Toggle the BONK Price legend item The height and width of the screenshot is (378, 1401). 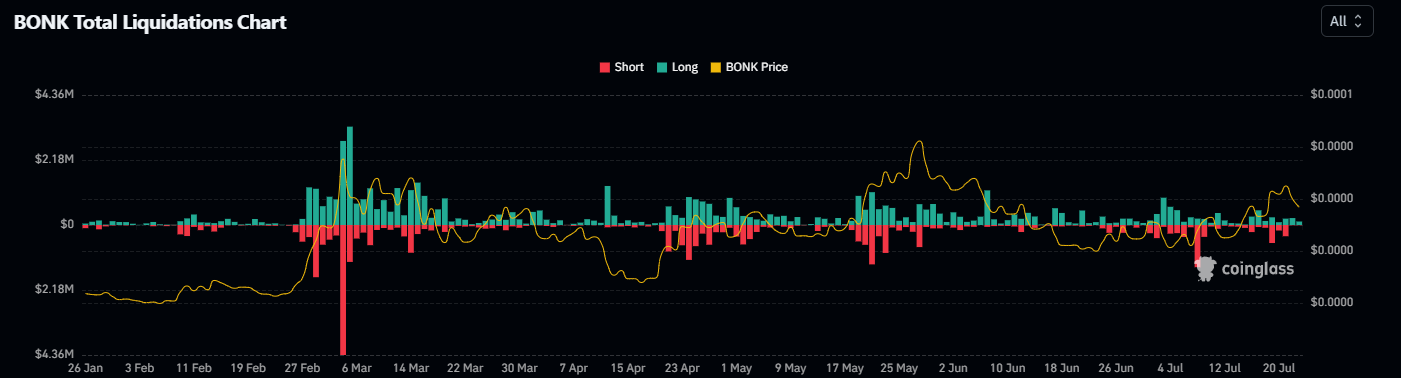point(749,67)
